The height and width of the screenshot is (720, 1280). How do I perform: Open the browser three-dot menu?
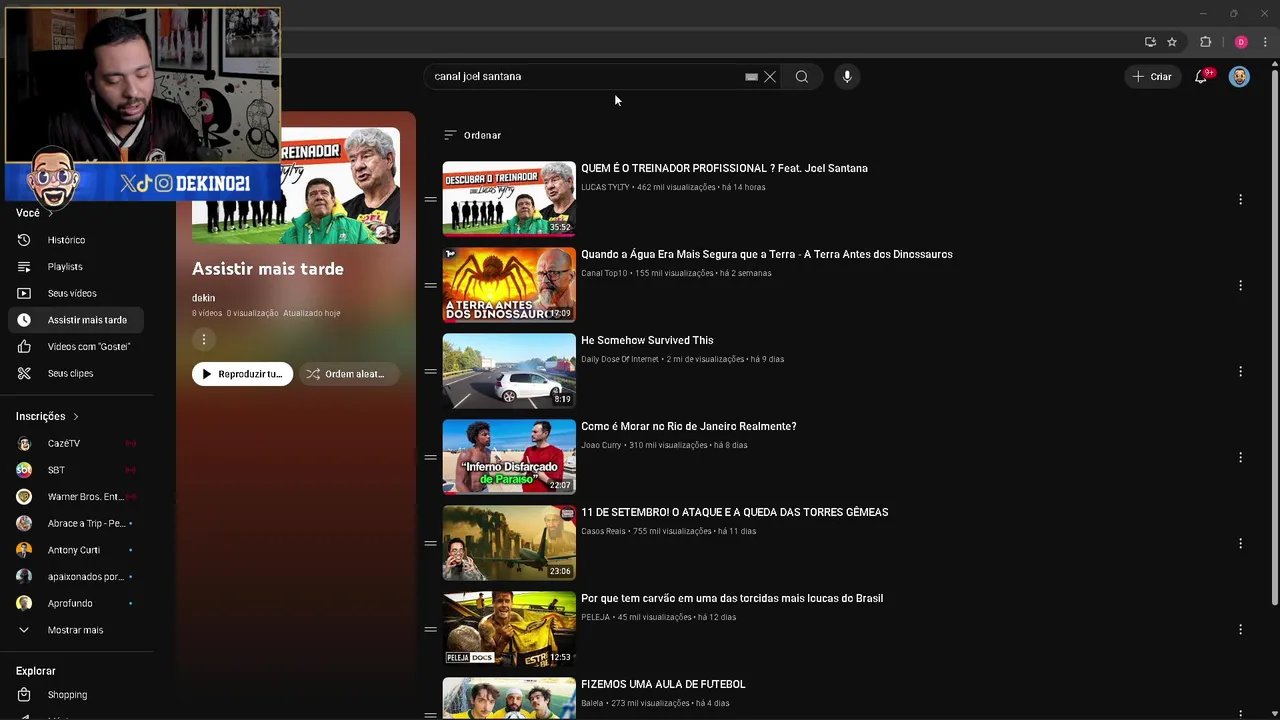[1265, 42]
